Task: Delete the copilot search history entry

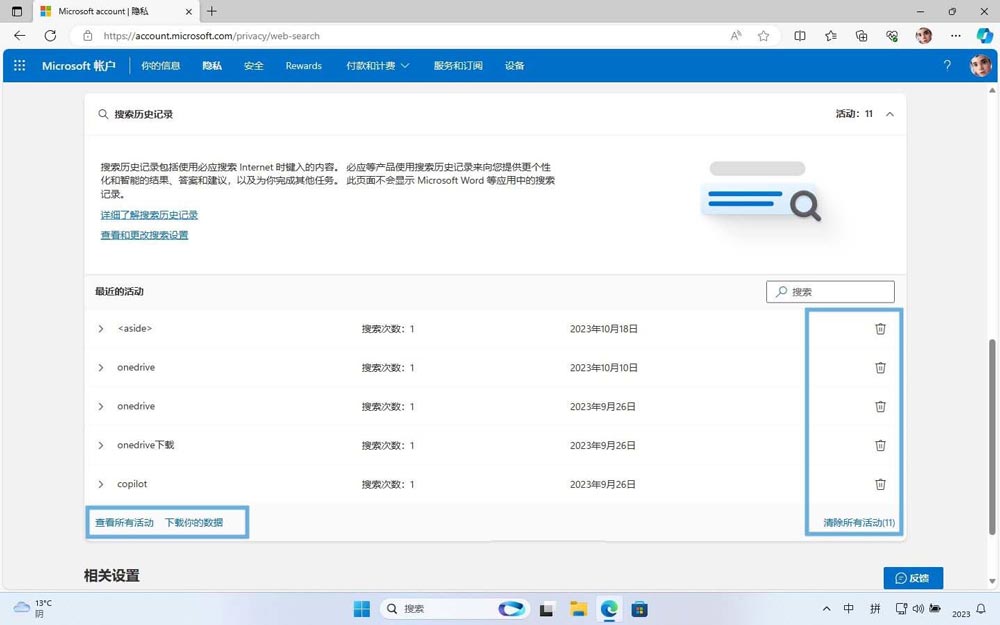Action: (x=880, y=484)
